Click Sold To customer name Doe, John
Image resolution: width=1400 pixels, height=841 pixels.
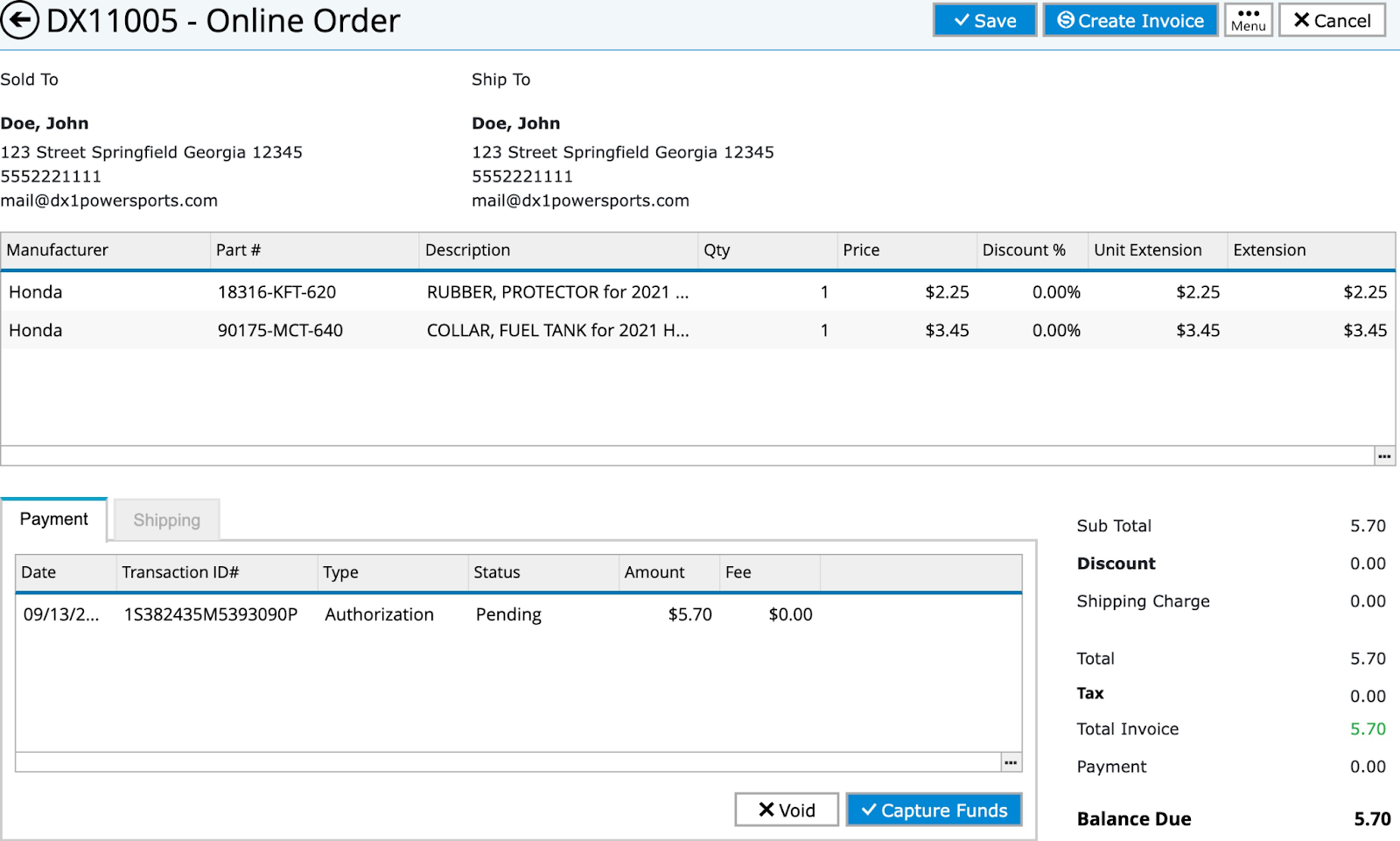tap(45, 123)
